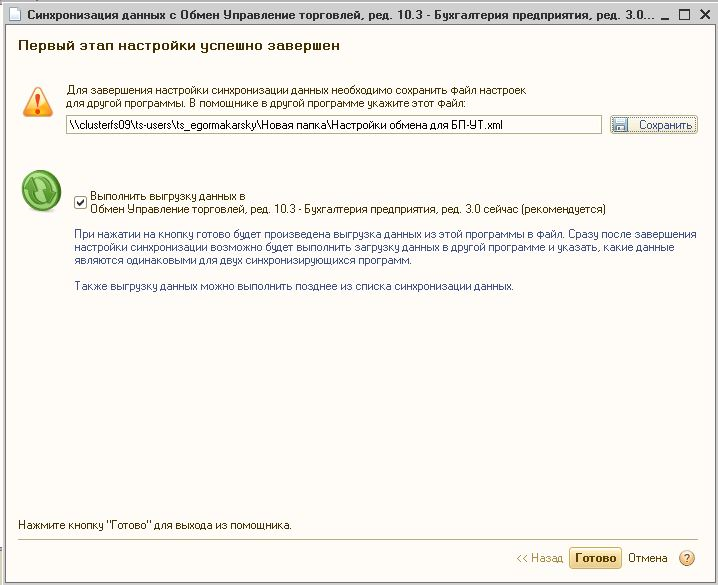This screenshot has width=718, height=585.
Task: Click the Нажмите кнопку "Готово" hint text
Action: [155, 524]
